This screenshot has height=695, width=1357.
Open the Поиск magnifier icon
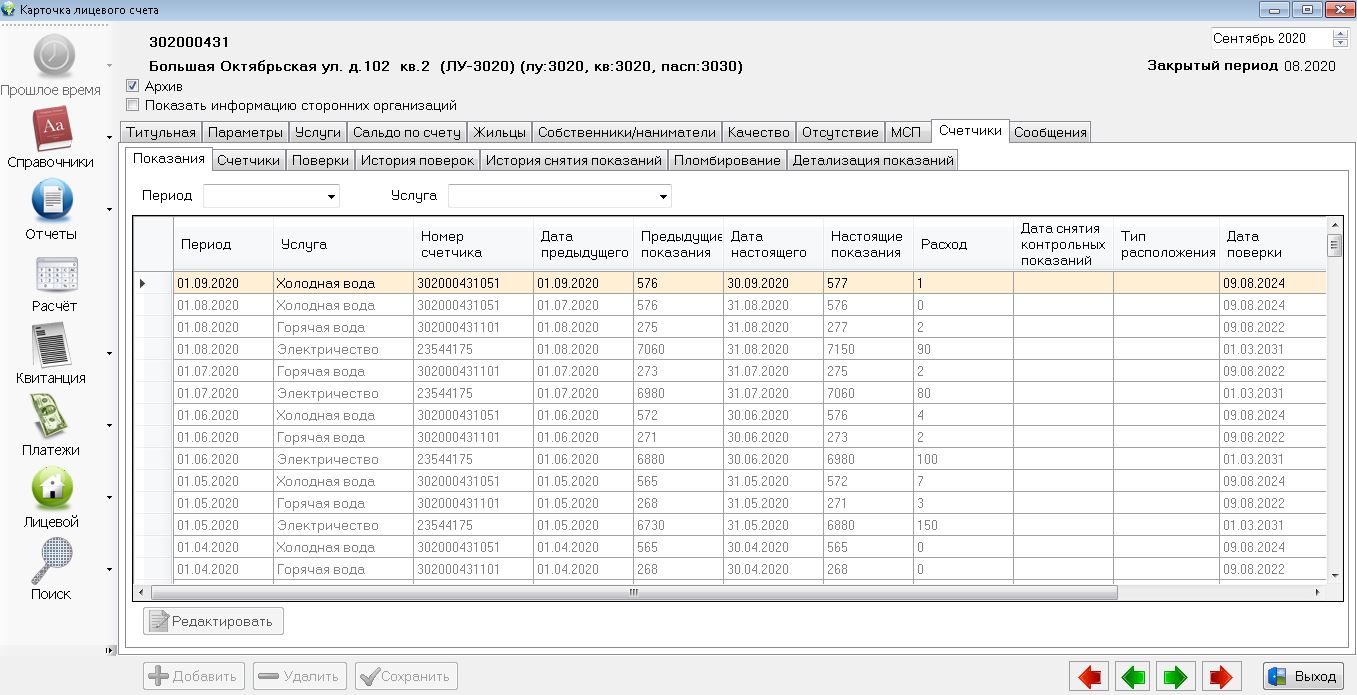tap(52, 561)
